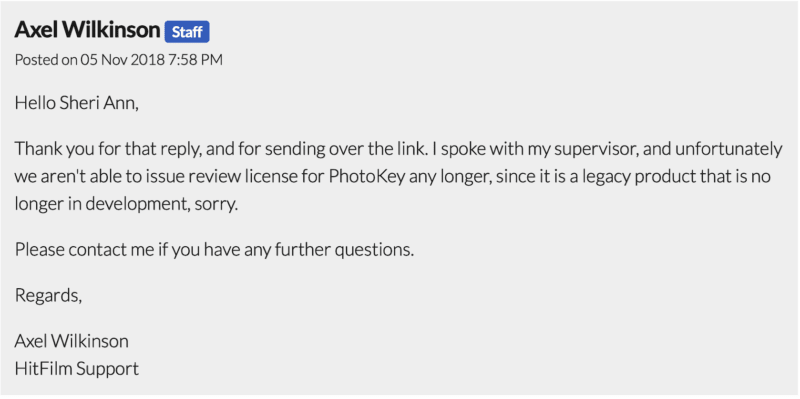
Task: Click the 'Posted on' label
Action: (x=45, y=60)
